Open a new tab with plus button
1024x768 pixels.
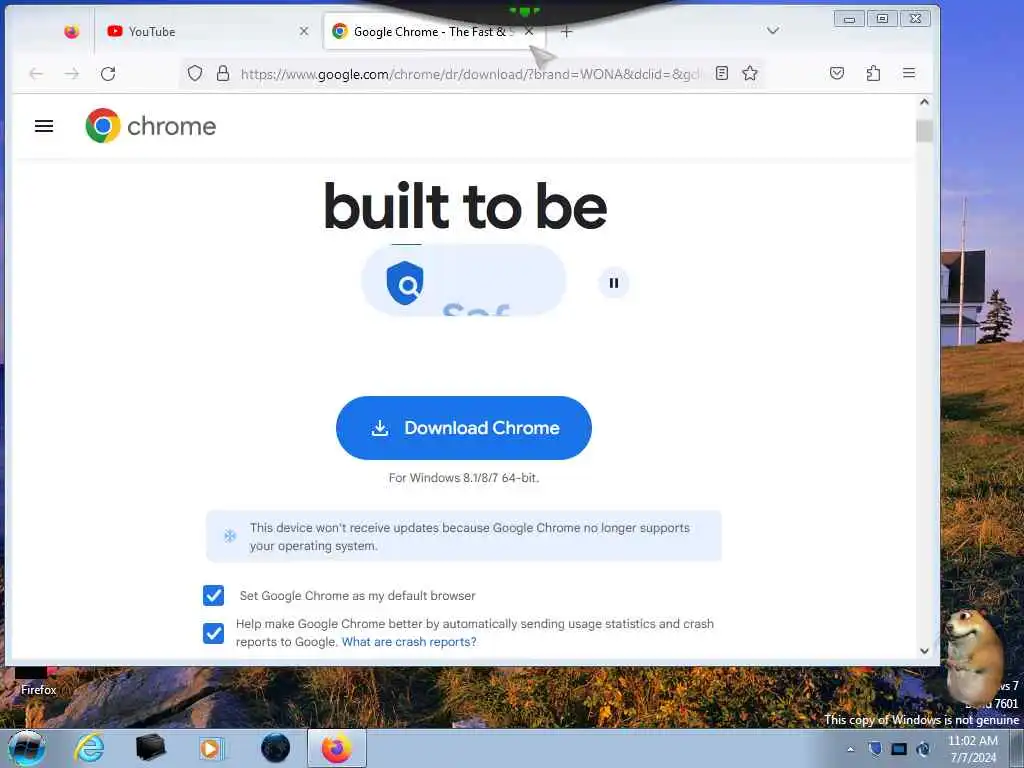point(566,31)
